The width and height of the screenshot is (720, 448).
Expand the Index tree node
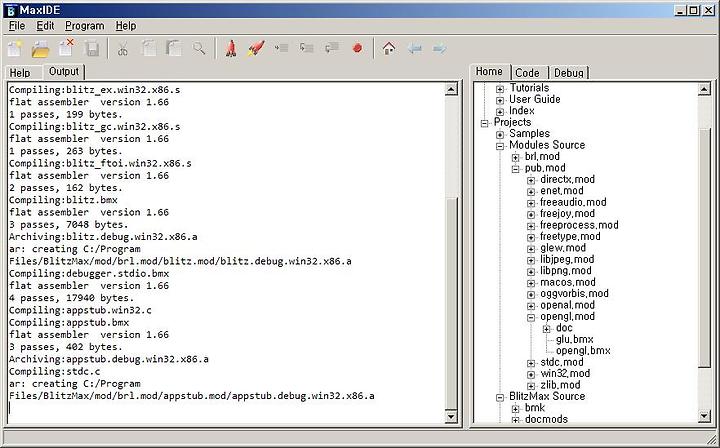500,112
